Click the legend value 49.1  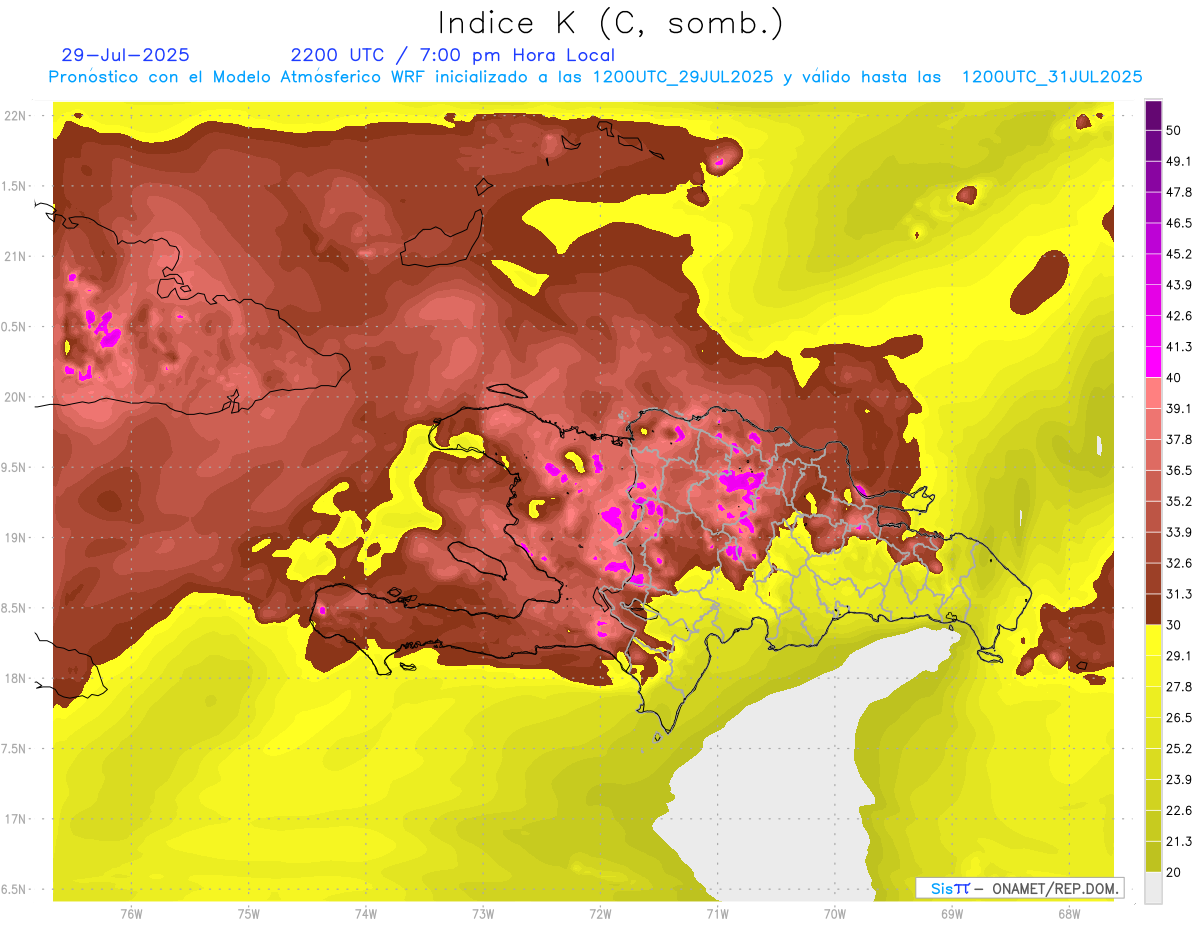click(1178, 161)
